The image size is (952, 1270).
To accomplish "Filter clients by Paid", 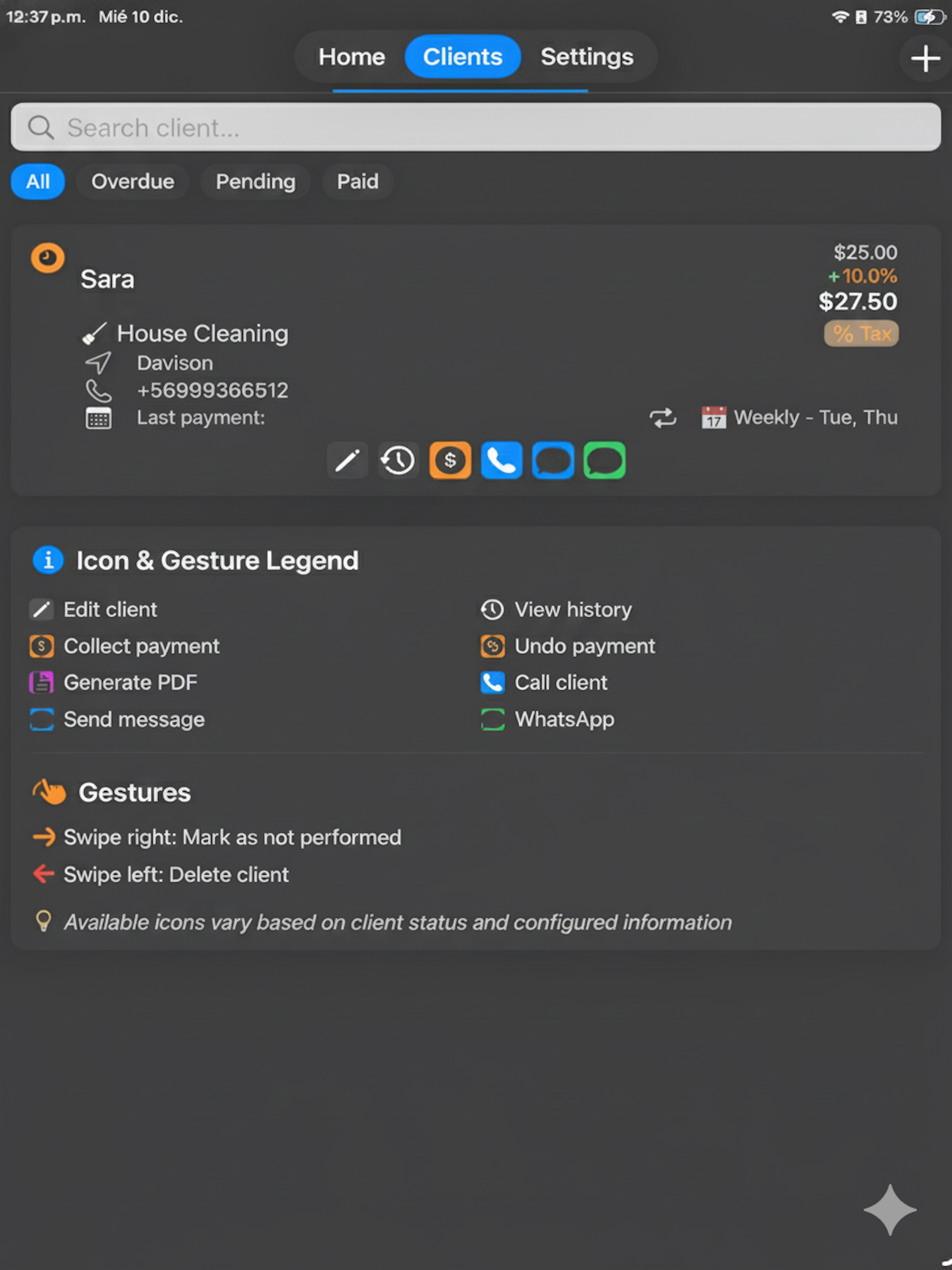I will pyautogui.click(x=357, y=181).
